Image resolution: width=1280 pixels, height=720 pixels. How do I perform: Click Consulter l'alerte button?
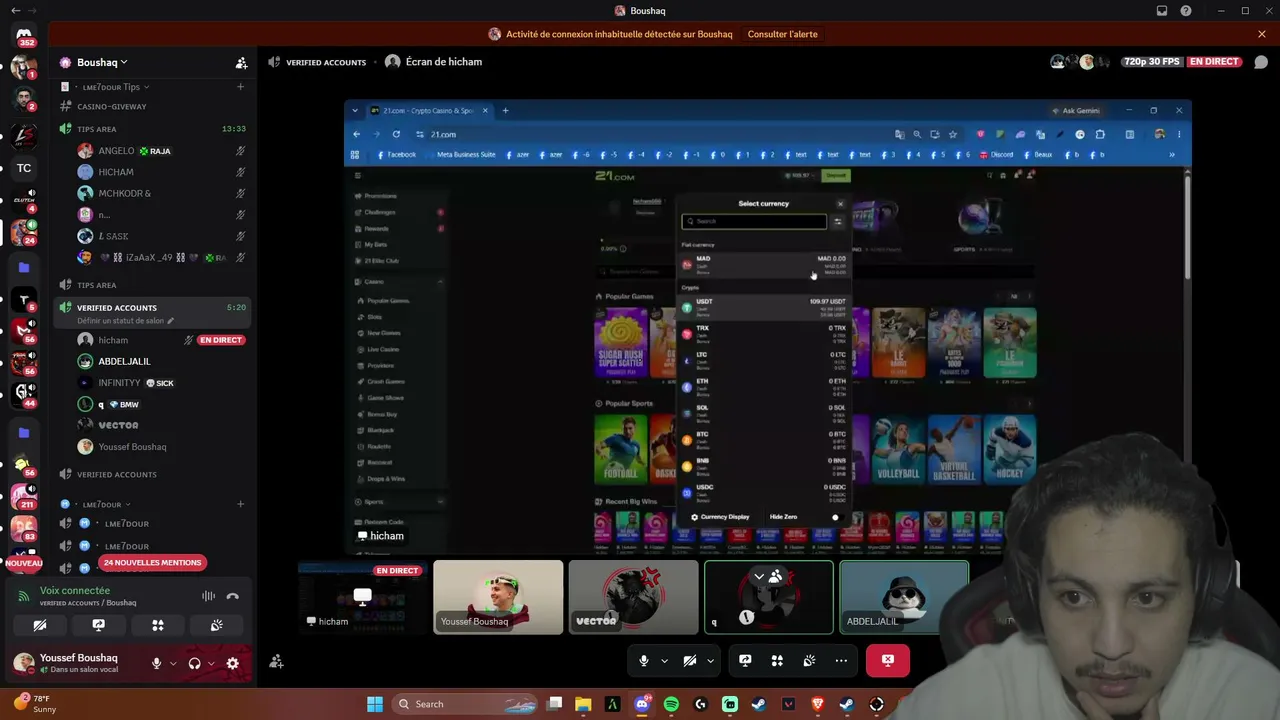(x=782, y=34)
